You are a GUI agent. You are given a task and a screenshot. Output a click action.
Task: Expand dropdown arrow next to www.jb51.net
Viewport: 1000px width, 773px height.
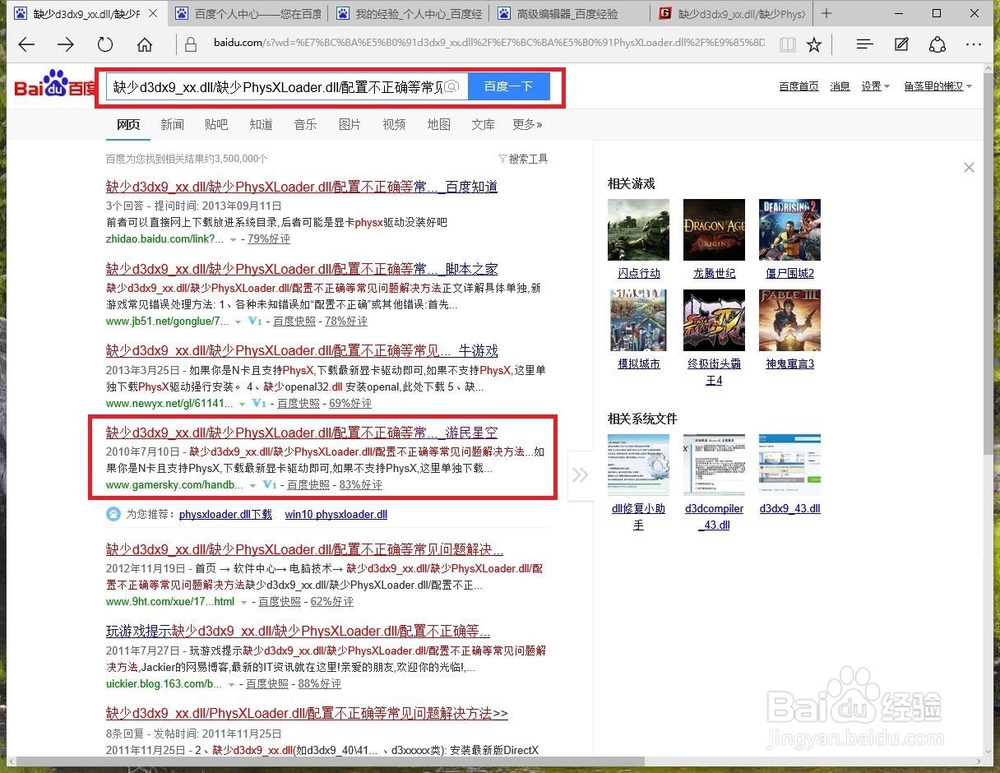(x=238, y=322)
